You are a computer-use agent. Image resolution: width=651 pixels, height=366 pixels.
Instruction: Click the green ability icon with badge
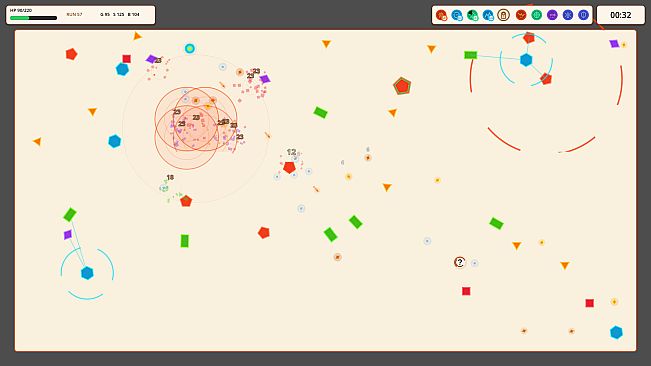pos(472,15)
